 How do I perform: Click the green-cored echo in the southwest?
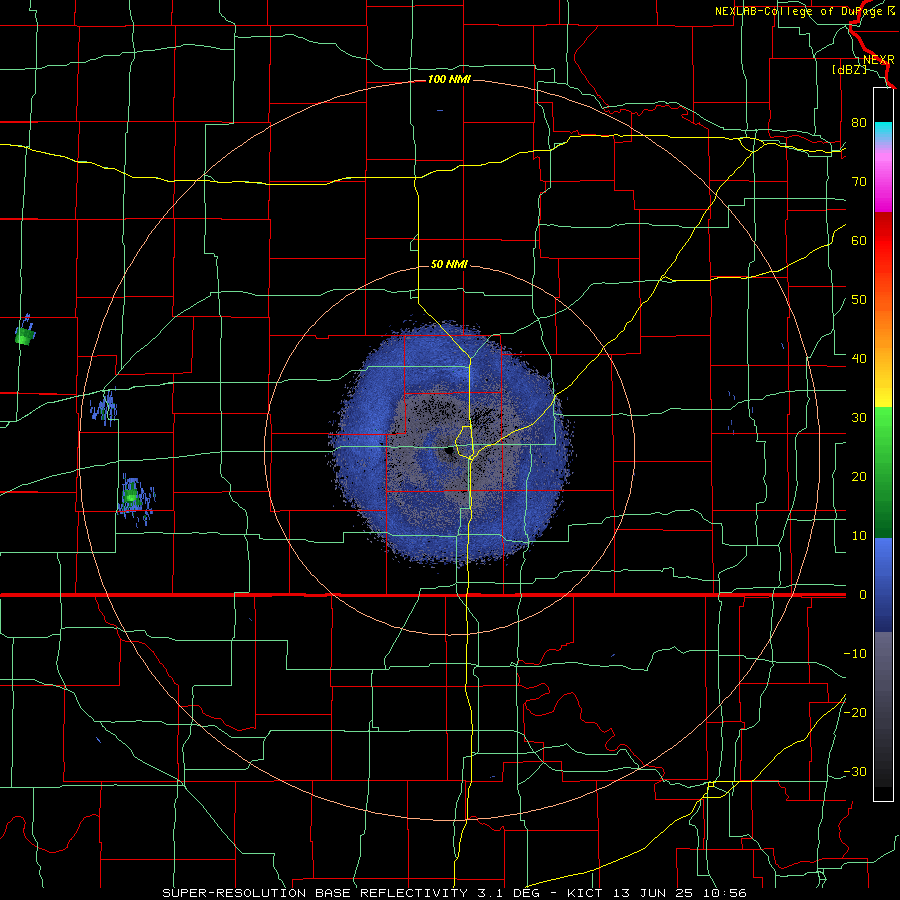131,495
